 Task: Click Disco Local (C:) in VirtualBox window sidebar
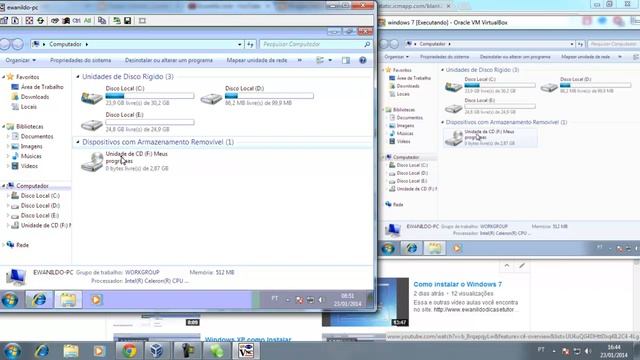(x=412, y=165)
